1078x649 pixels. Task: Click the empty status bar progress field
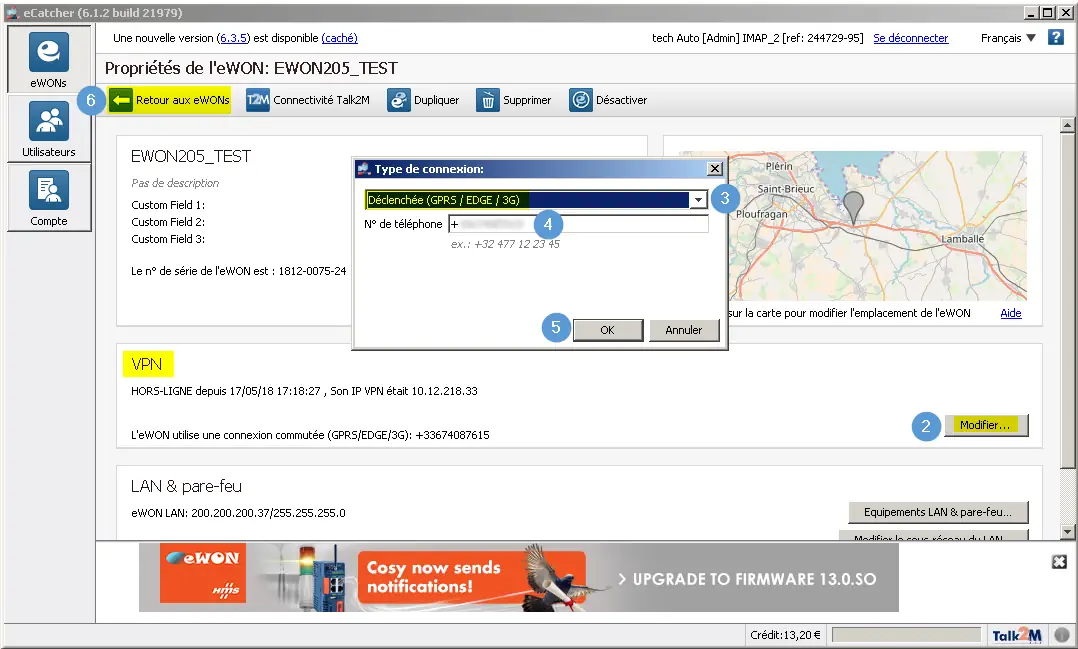click(906, 635)
